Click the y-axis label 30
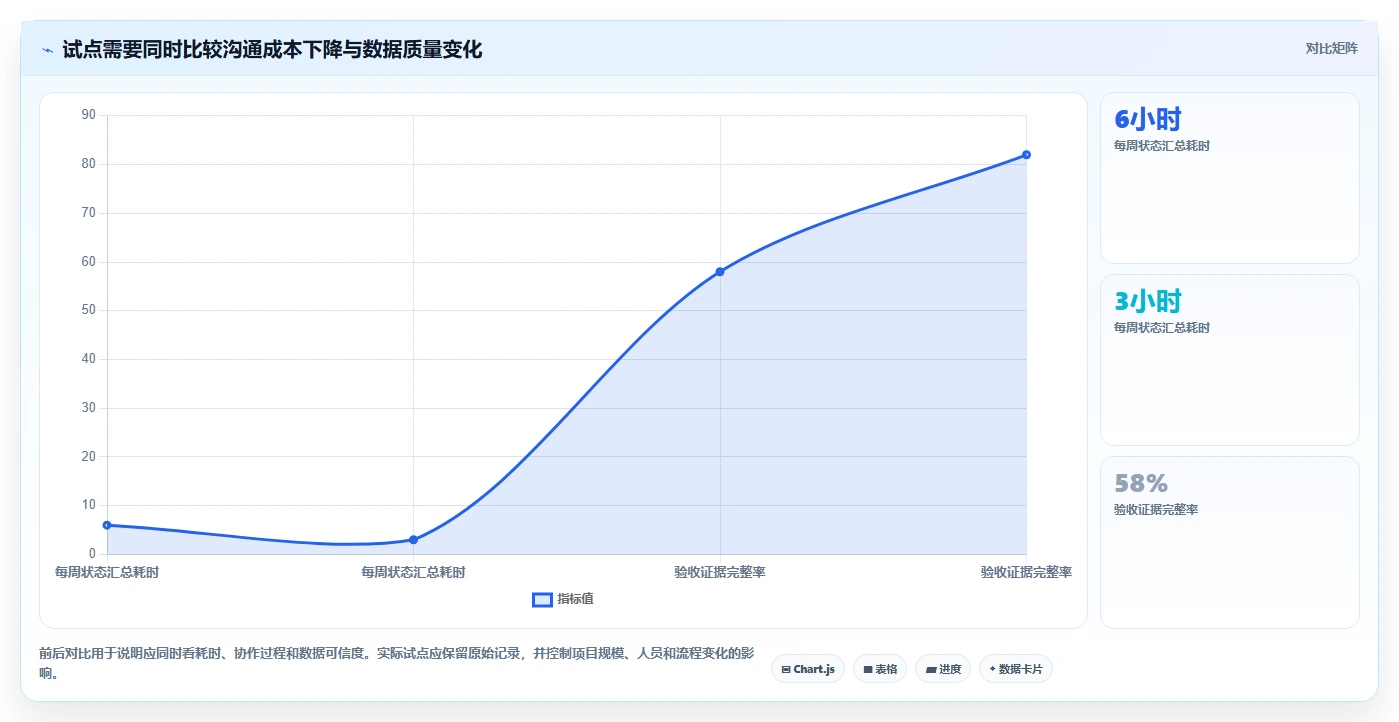This screenshot has height=722, width=1399. coord(88,408)
